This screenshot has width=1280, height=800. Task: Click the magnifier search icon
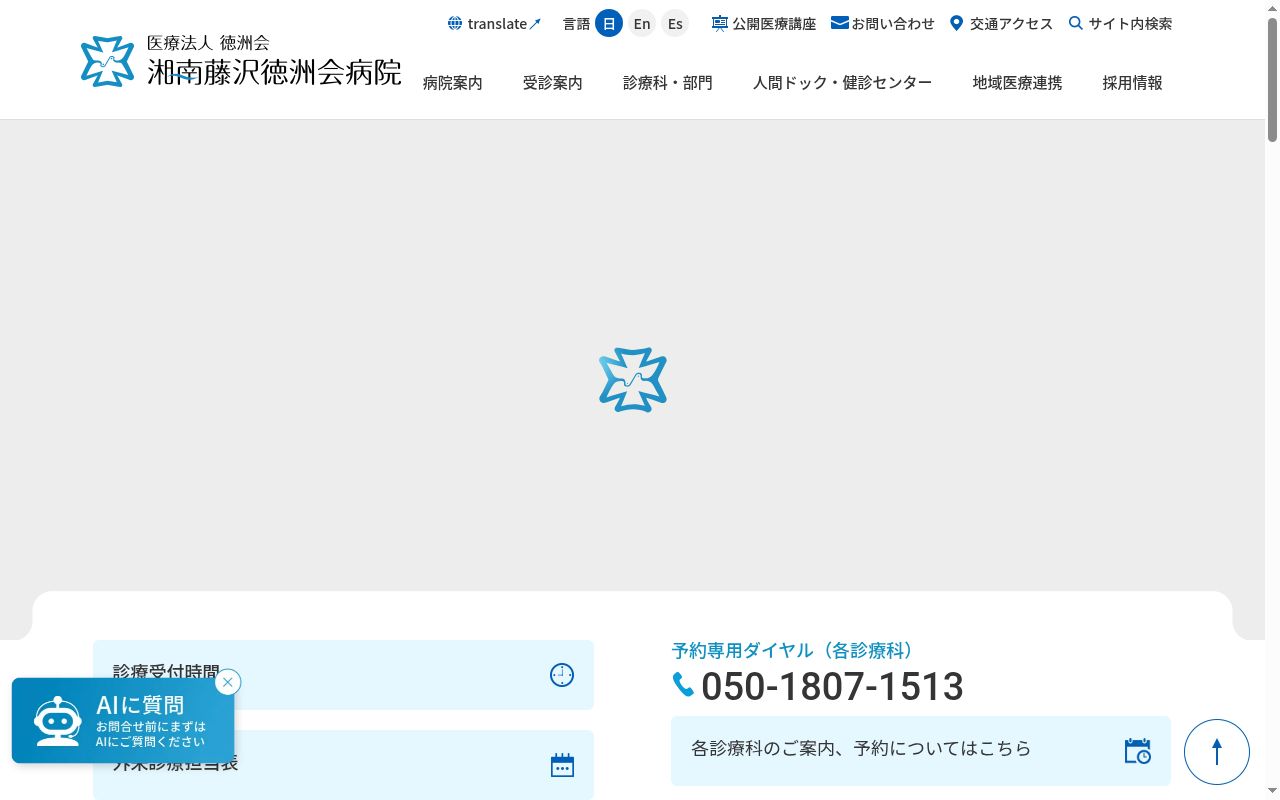[1076, 23]
